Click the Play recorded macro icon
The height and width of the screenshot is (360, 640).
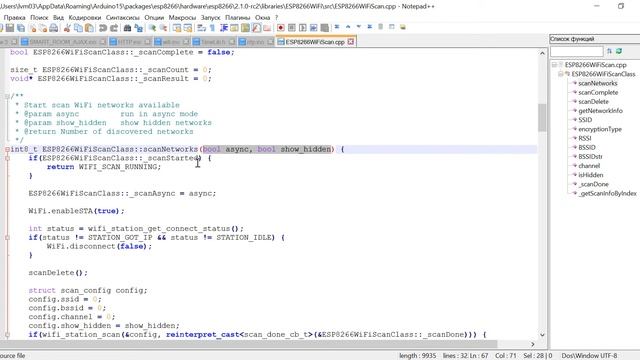click(302, 28)
